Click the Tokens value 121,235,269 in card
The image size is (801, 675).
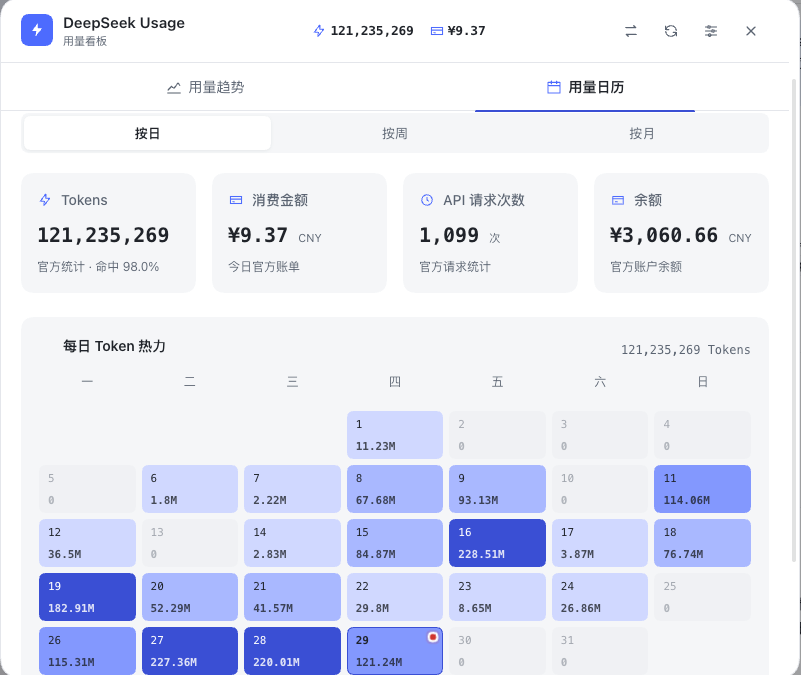pyautogui.click(x=103, y=235)
